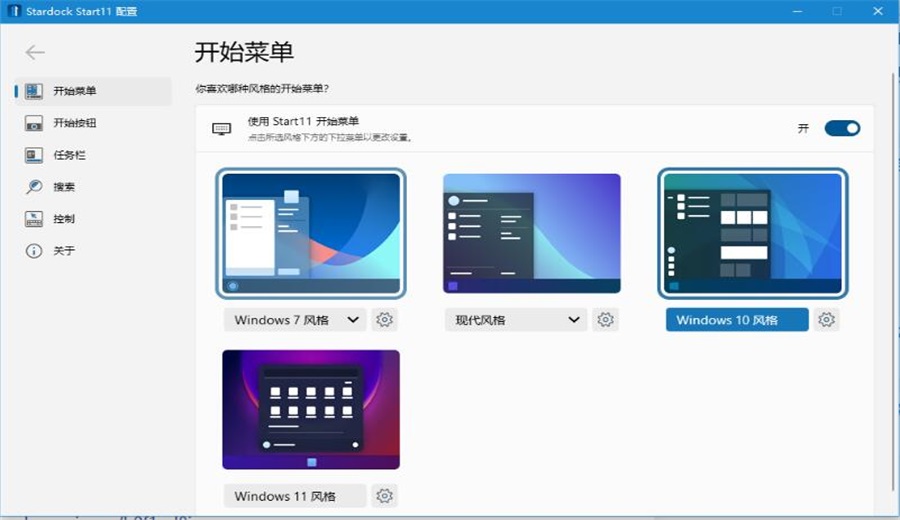The width and height of the screenshot is (900, 520).
Task: Click the Stardock Start11 title bar icon
Action: (x=14, y=11)
